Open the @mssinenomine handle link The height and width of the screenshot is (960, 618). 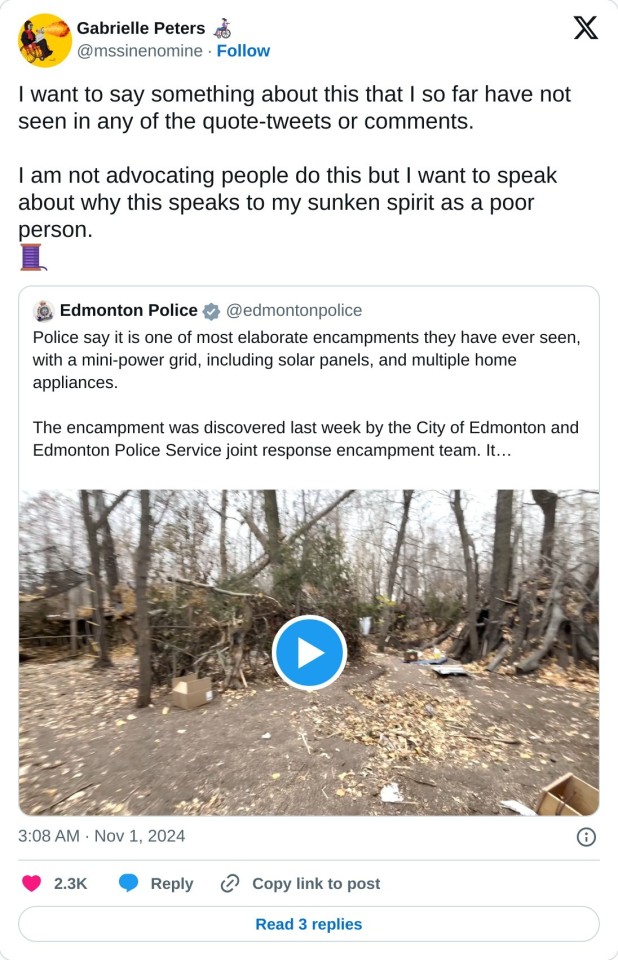tap(140, 51)
